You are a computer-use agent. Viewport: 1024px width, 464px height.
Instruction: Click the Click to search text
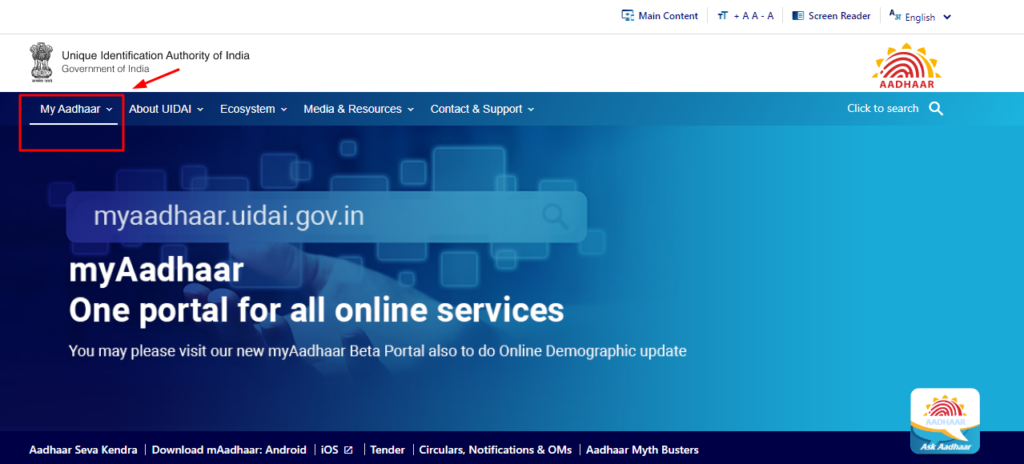pos(882,108)
